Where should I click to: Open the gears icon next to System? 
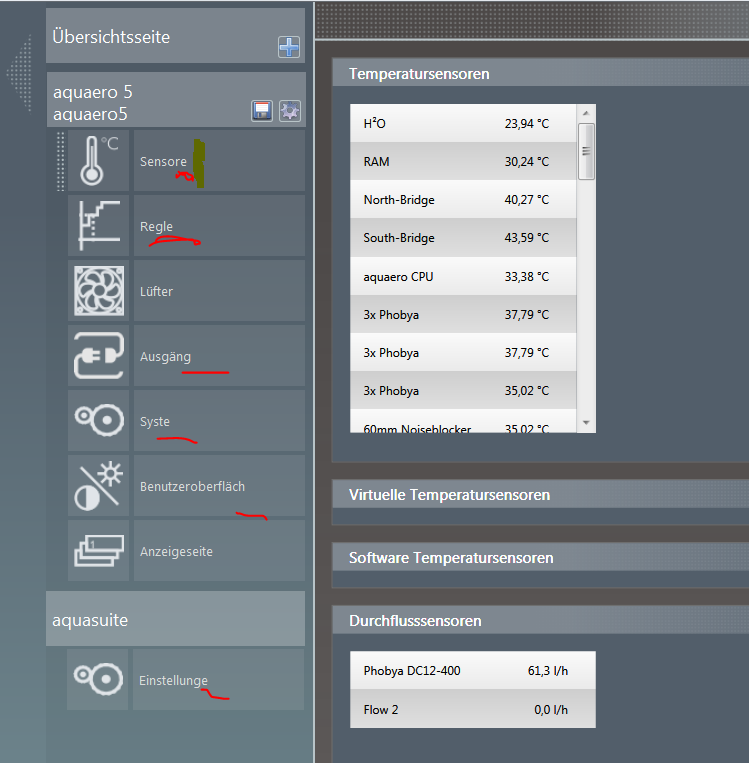tap(98, 421)
